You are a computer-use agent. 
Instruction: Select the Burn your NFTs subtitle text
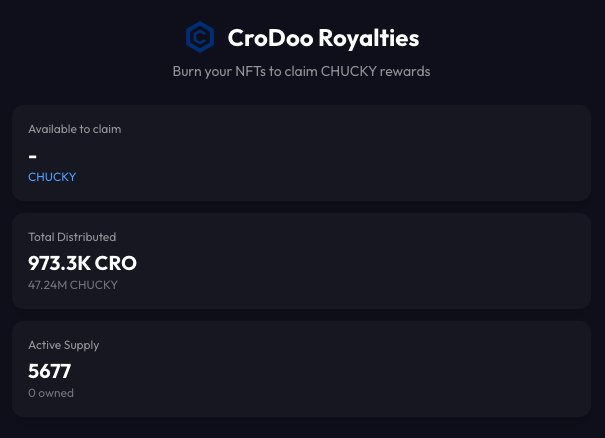(x=302, y=71)
